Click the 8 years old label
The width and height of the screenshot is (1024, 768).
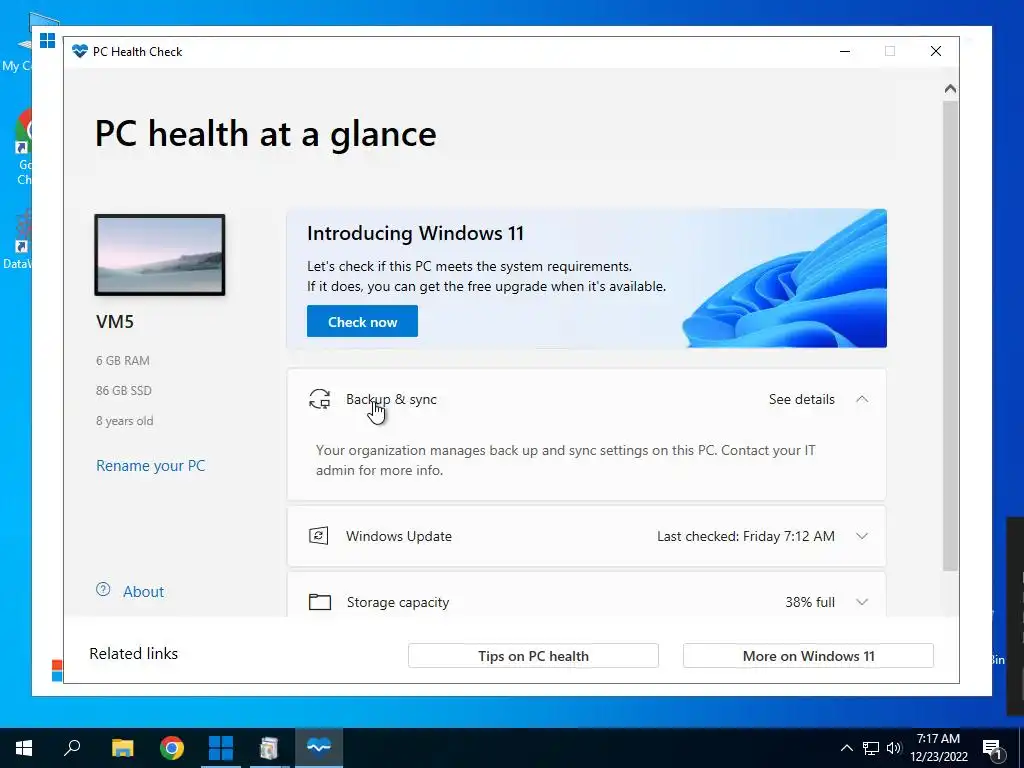point(125,421)
